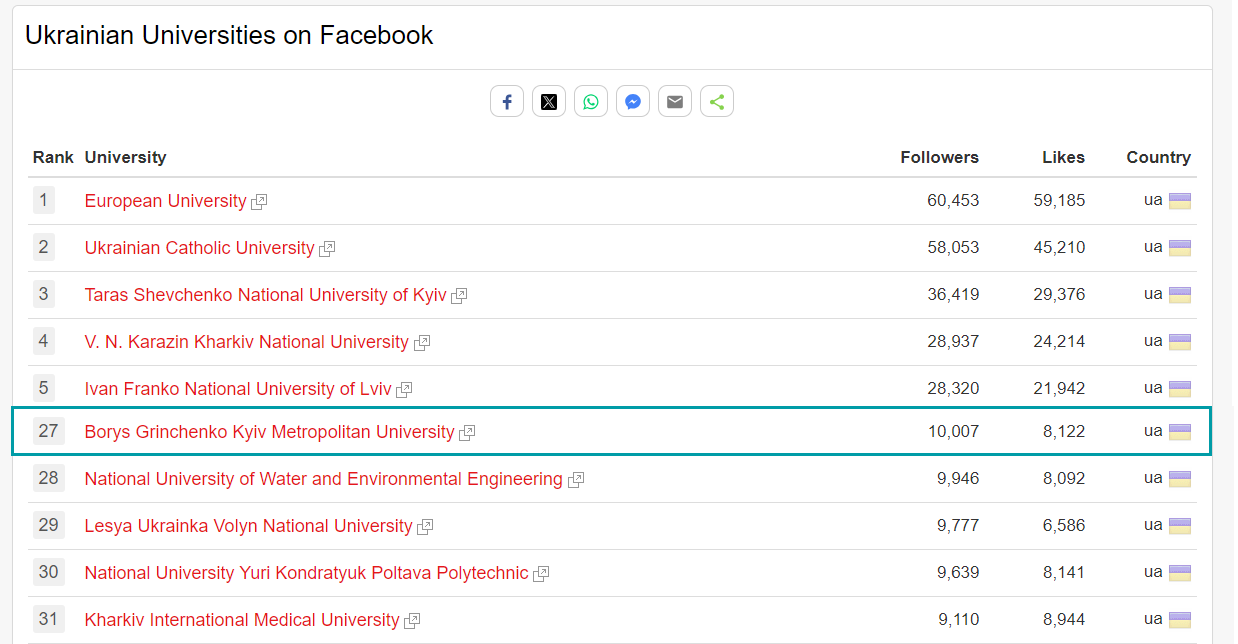Share the ranking by email
The width and height of the screenshot is (1238, 644).
[675, 101]
